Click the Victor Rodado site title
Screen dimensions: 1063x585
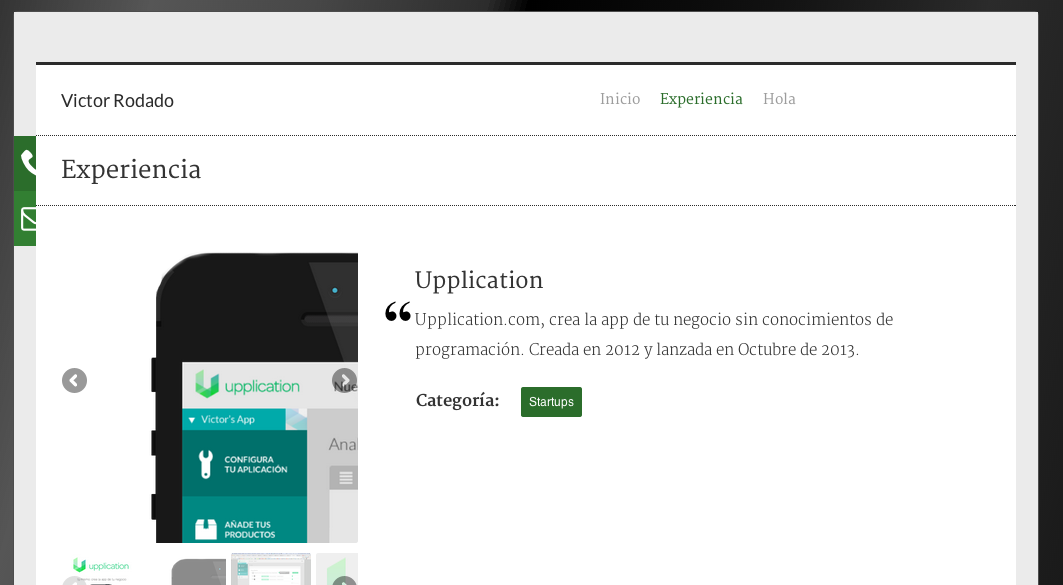(117, 101)
